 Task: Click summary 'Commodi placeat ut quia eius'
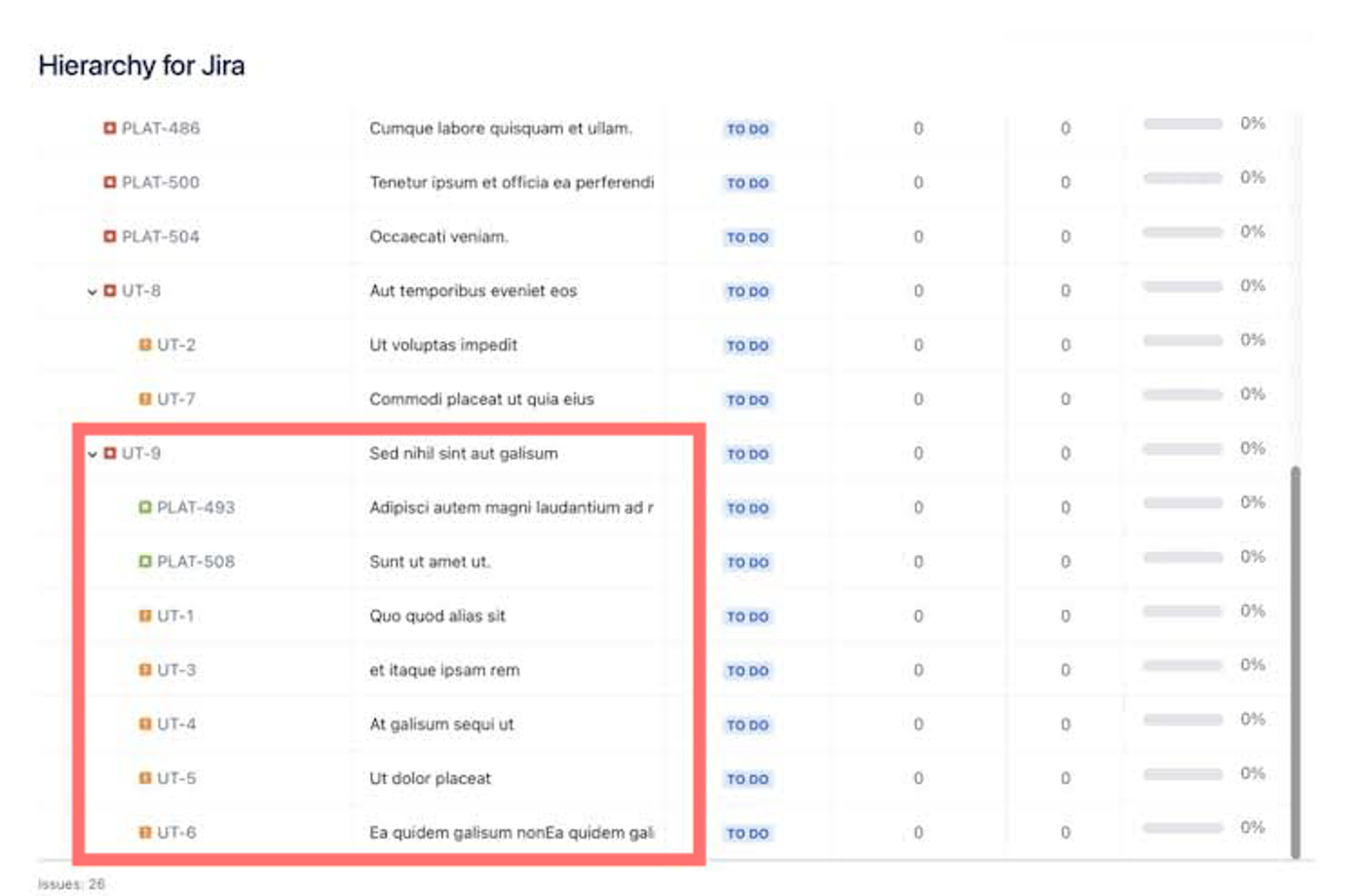click(x=481, y=399)
